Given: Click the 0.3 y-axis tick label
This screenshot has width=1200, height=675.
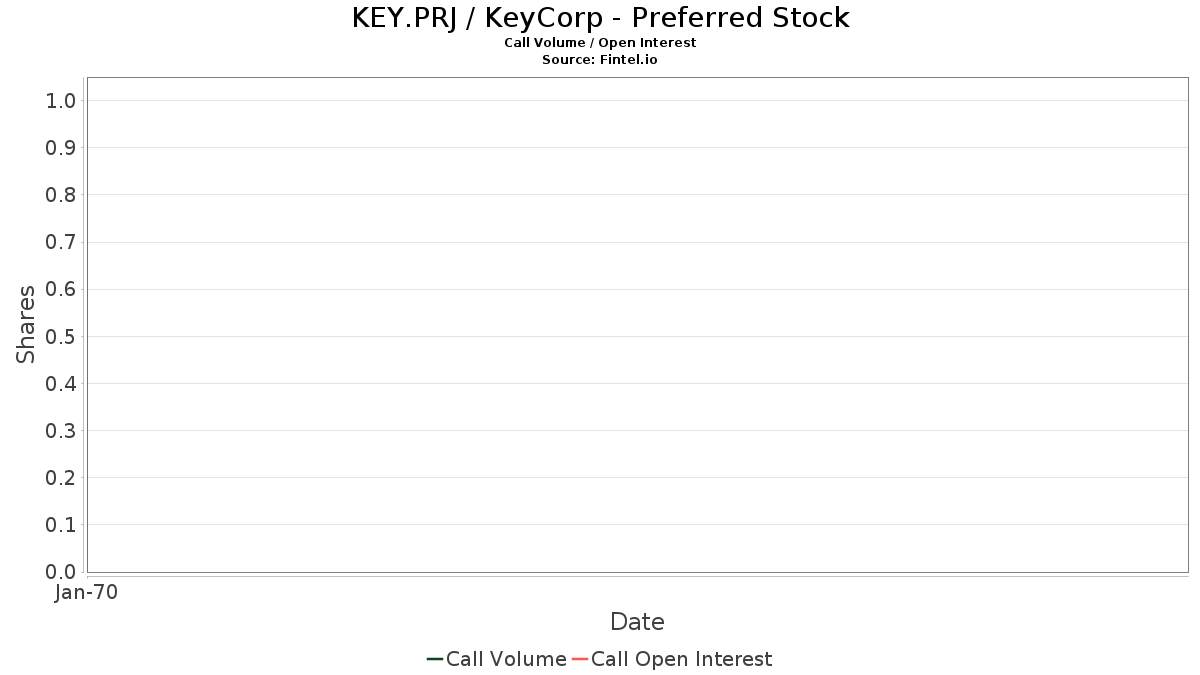Looking at the screenshot, I should click(61, 431).
